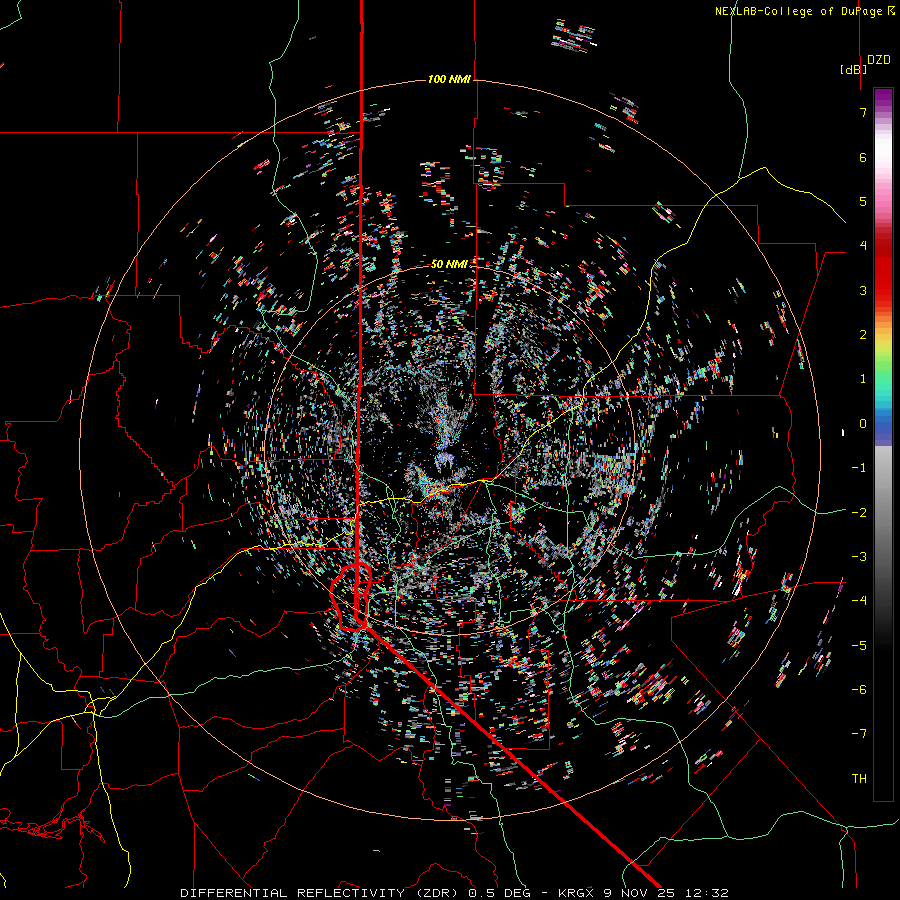
Task: Click the ZDR color scale bar
Action: tap(883, 444)
